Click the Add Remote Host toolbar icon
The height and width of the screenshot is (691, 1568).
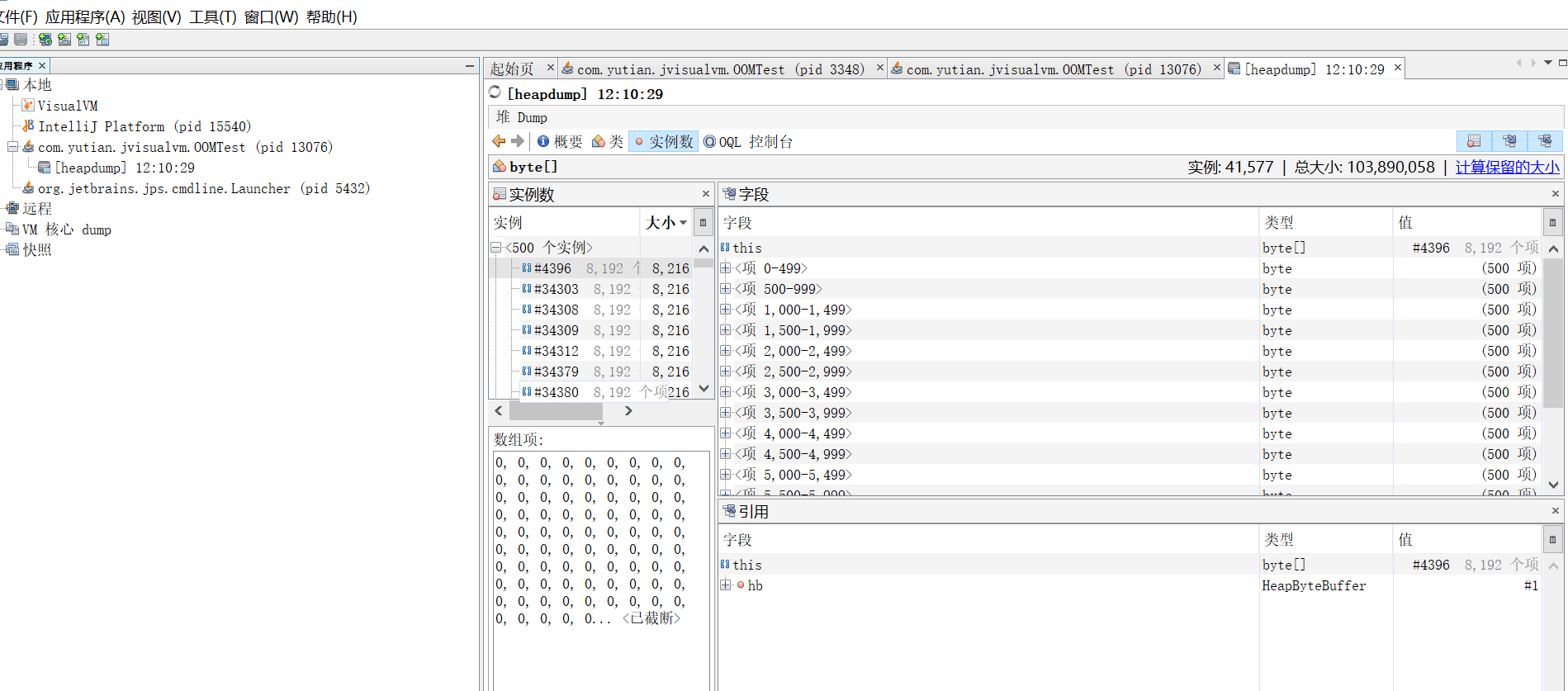point(45,39)
